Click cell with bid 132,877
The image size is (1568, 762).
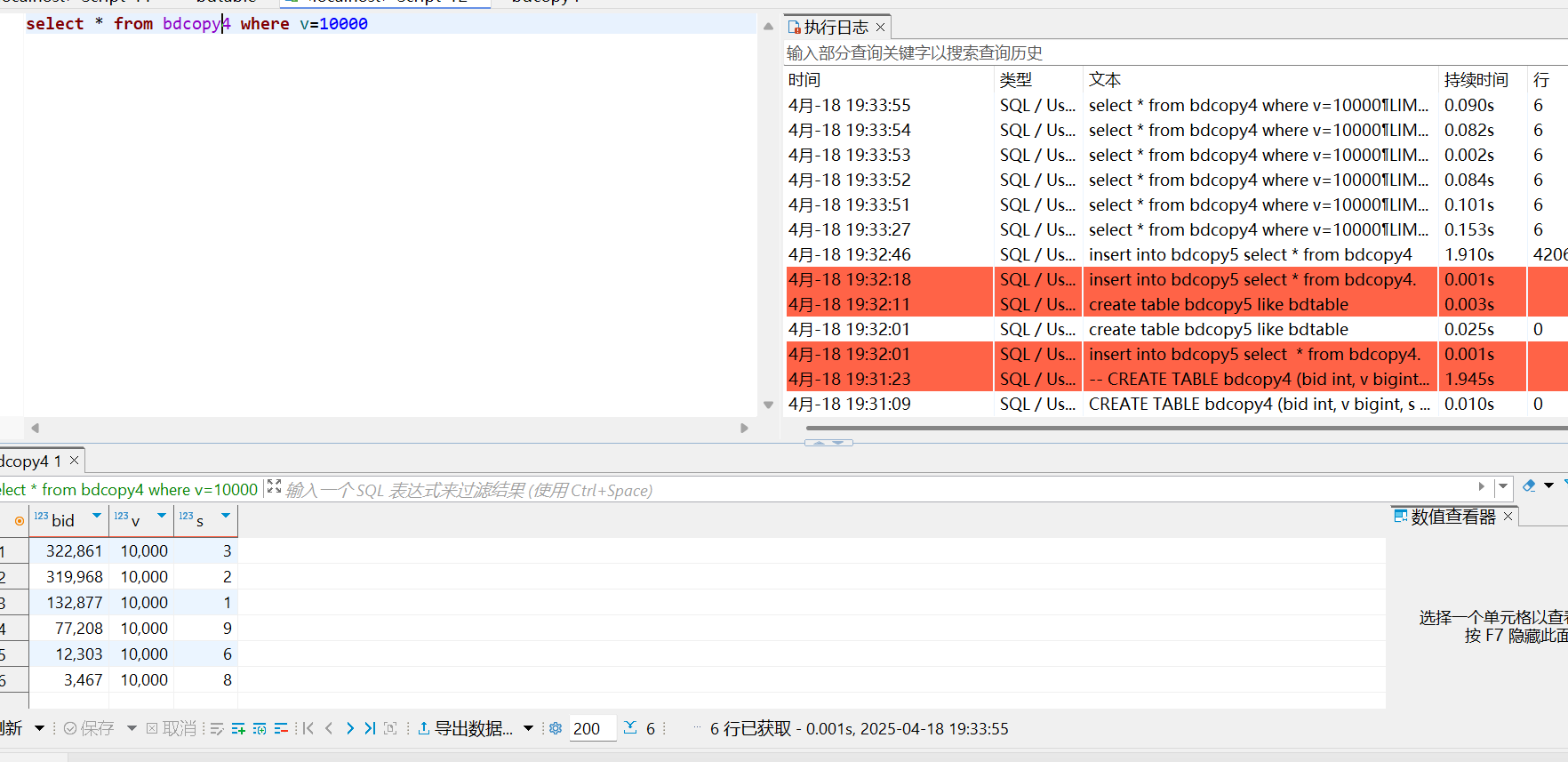(x=69, y=603)
